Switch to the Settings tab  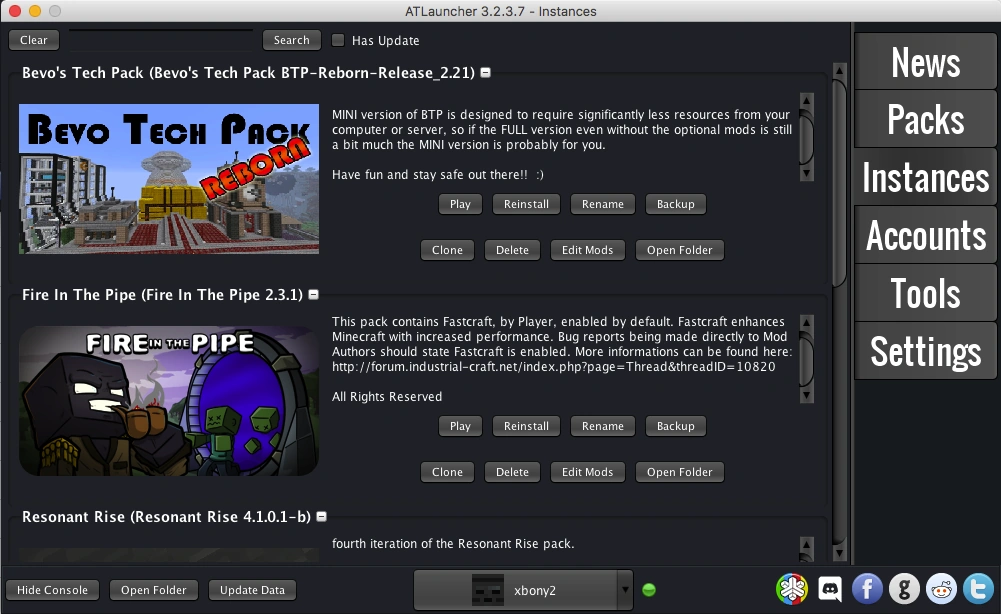tap(926, 352)
